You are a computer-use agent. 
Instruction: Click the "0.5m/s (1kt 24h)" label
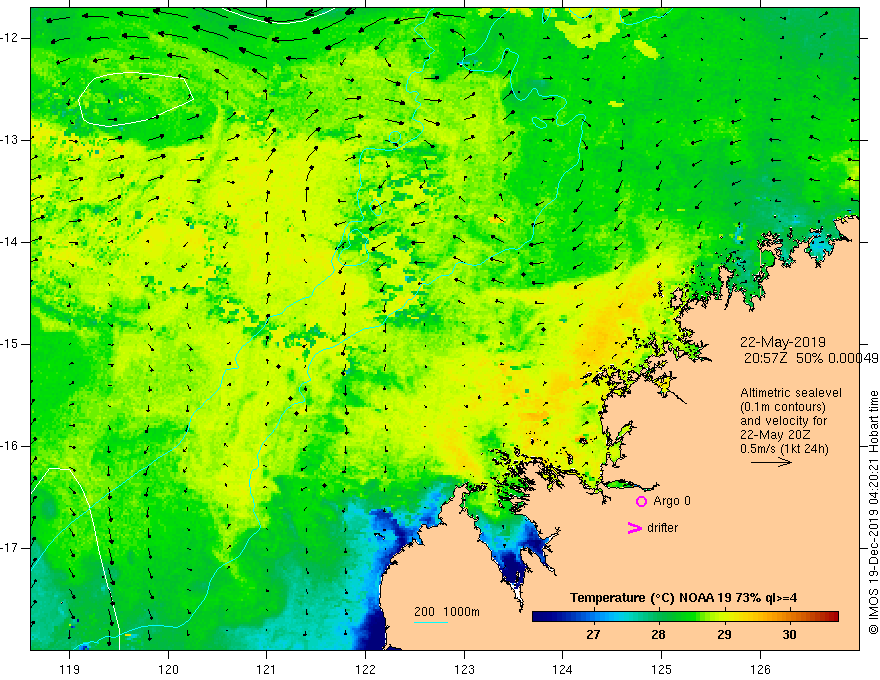784,448
